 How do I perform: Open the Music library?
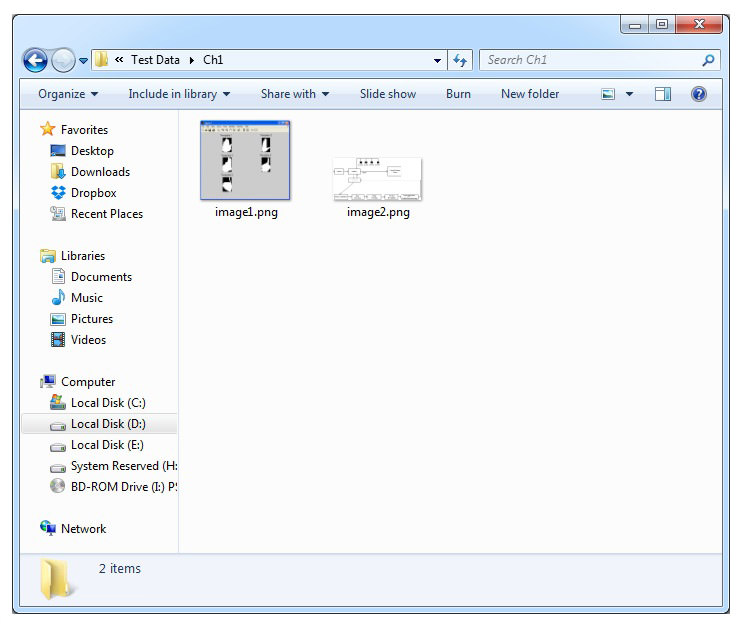(x=87, y=298)
